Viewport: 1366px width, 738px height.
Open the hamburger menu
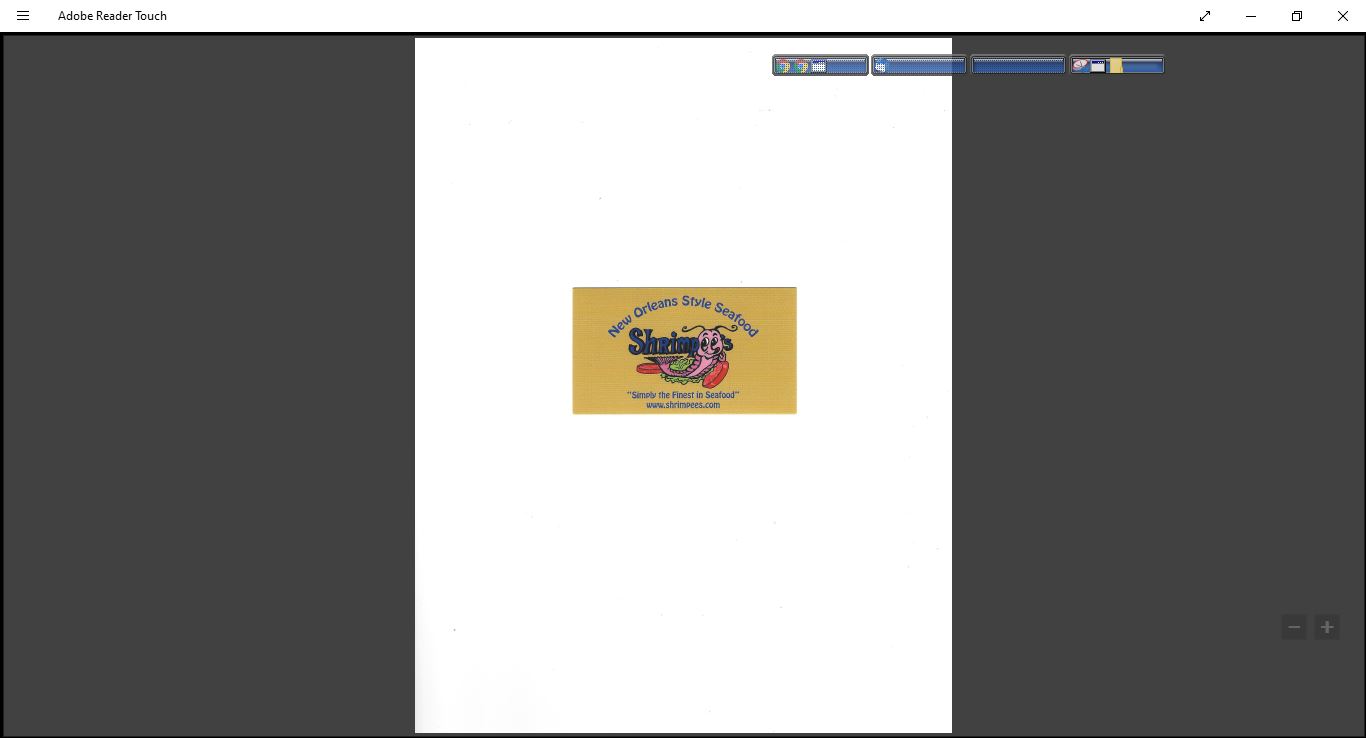23,16
